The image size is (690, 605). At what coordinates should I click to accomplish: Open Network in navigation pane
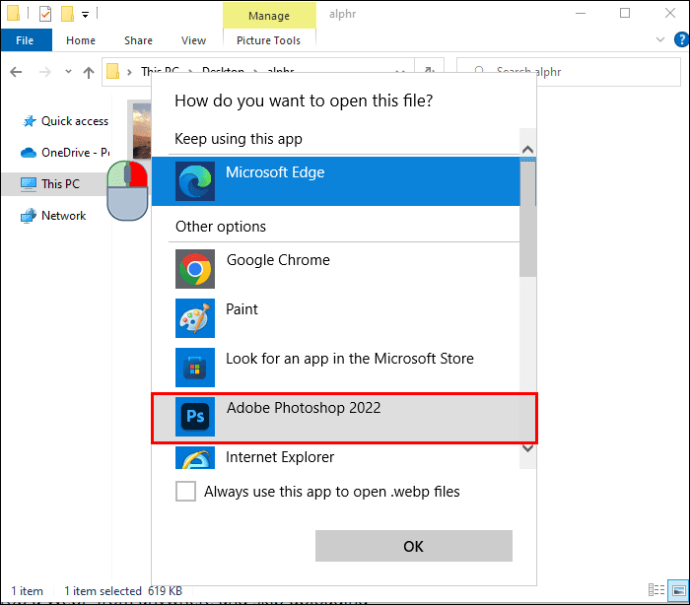[x=53, y=216]
